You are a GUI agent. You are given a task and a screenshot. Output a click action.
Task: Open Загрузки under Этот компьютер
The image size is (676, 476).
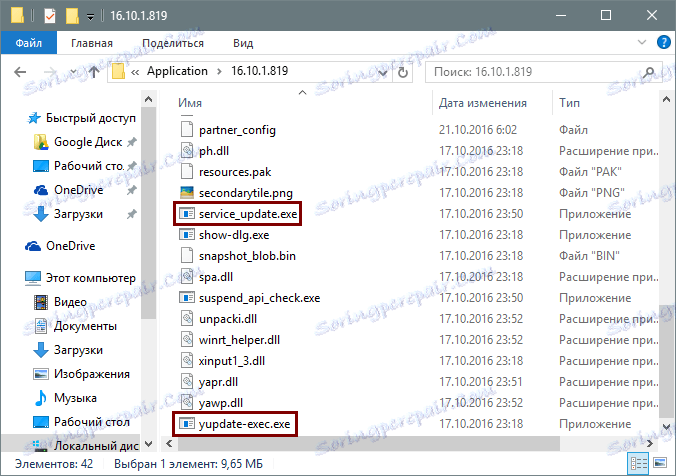tap(78, 350)
